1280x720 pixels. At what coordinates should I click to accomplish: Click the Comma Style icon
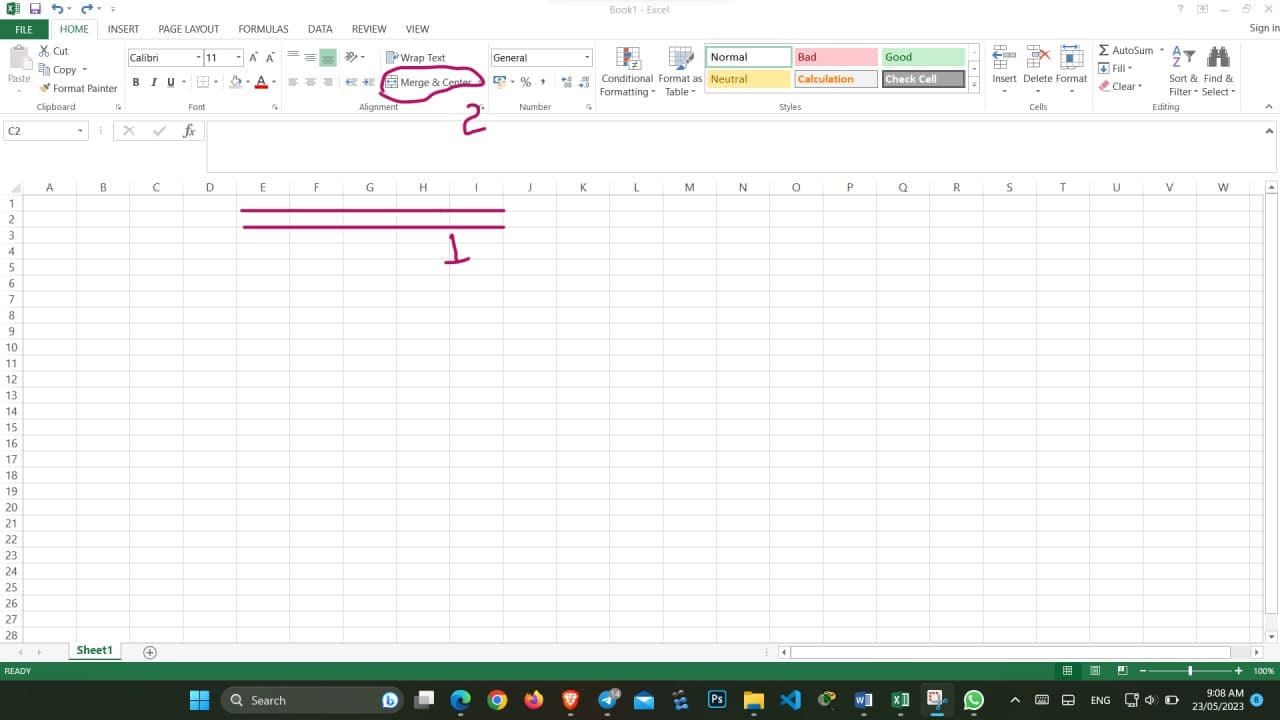(x=543, y=82)
